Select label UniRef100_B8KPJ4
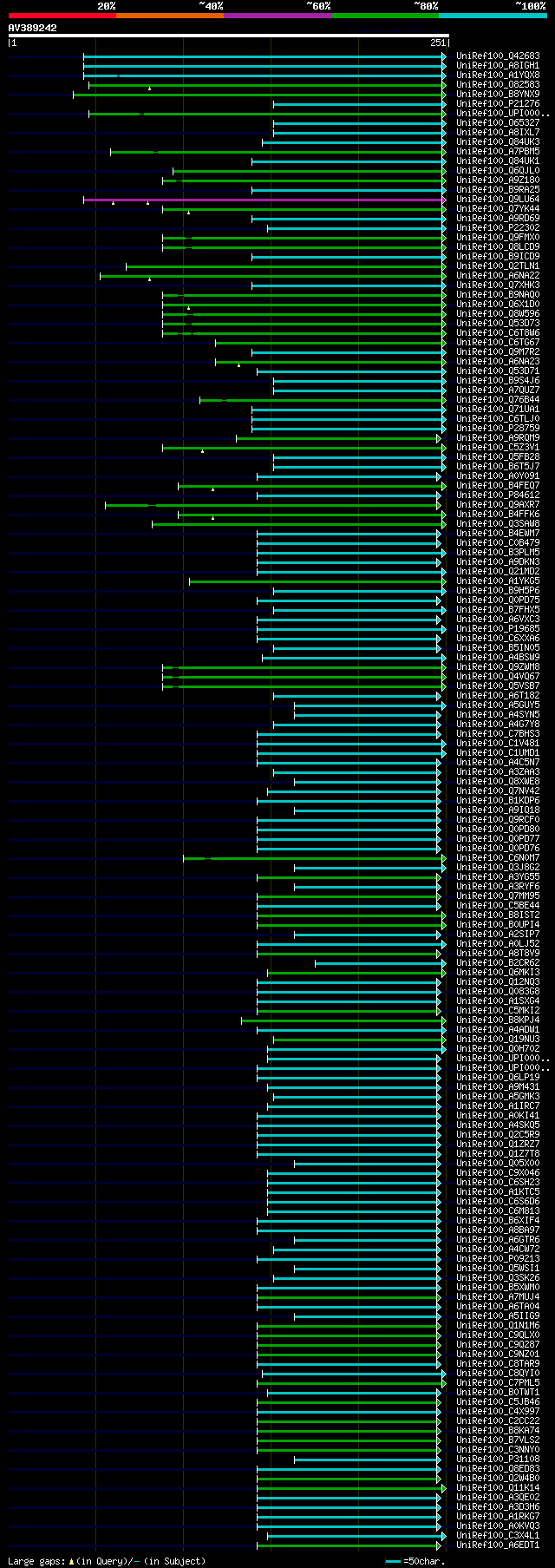The height and width of the screenshot is (1568, 555). (498, 1020)
